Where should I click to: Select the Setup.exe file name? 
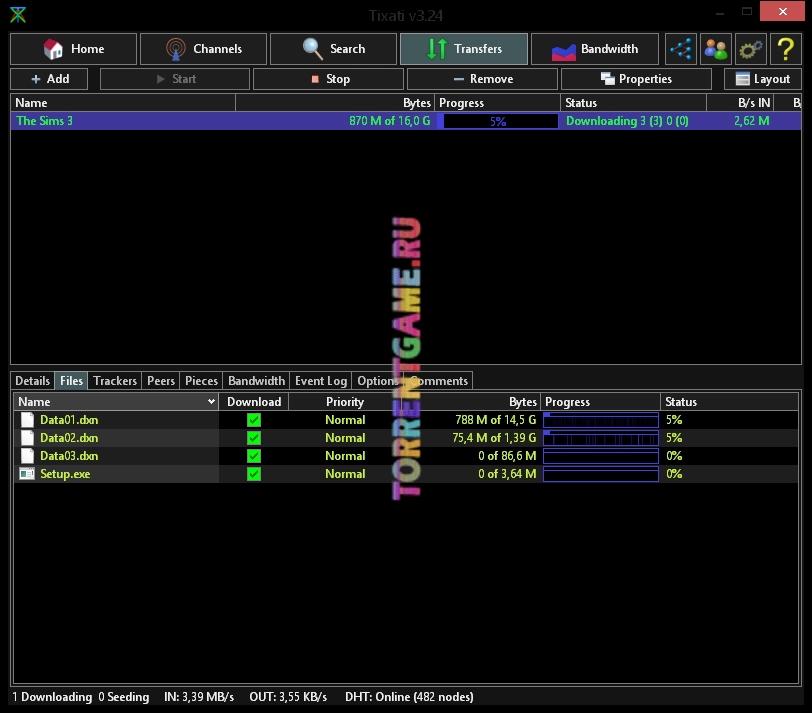click(65, 474)
